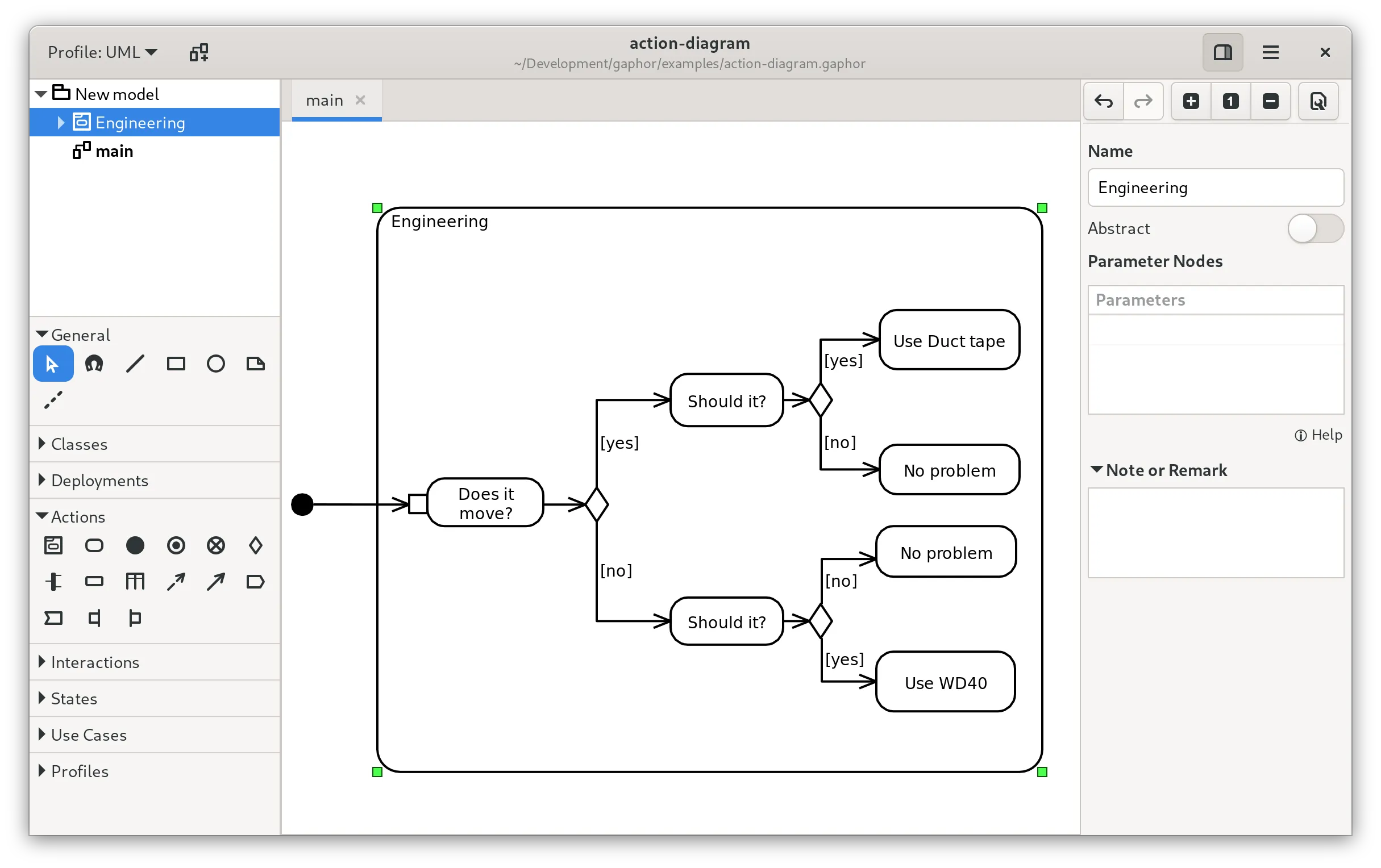Expand the Engineering tree node
Screen dimensions: 1381x868
[61, 122]
